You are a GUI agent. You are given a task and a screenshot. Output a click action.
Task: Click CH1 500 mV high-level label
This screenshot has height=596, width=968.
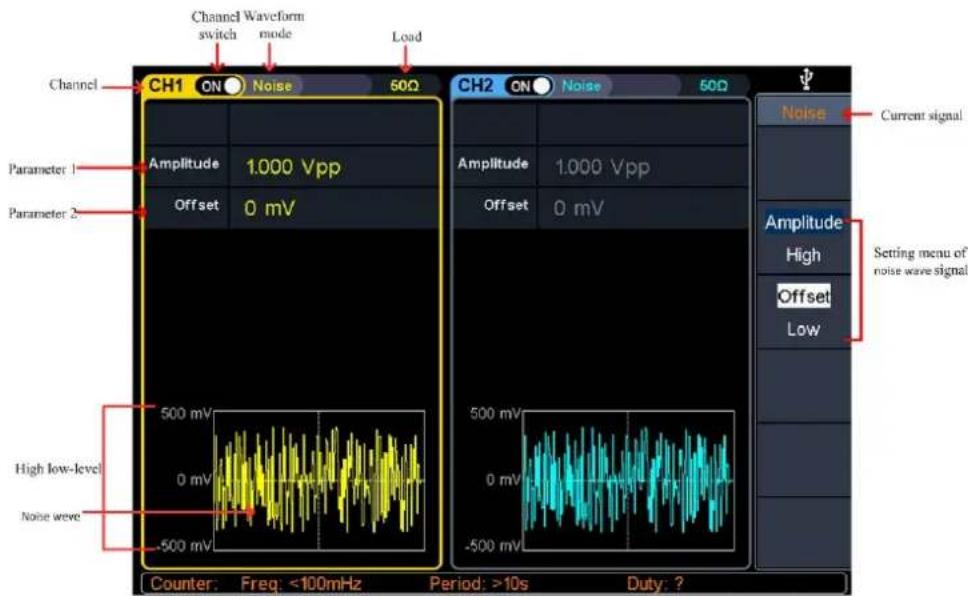[x=186, y=413]
